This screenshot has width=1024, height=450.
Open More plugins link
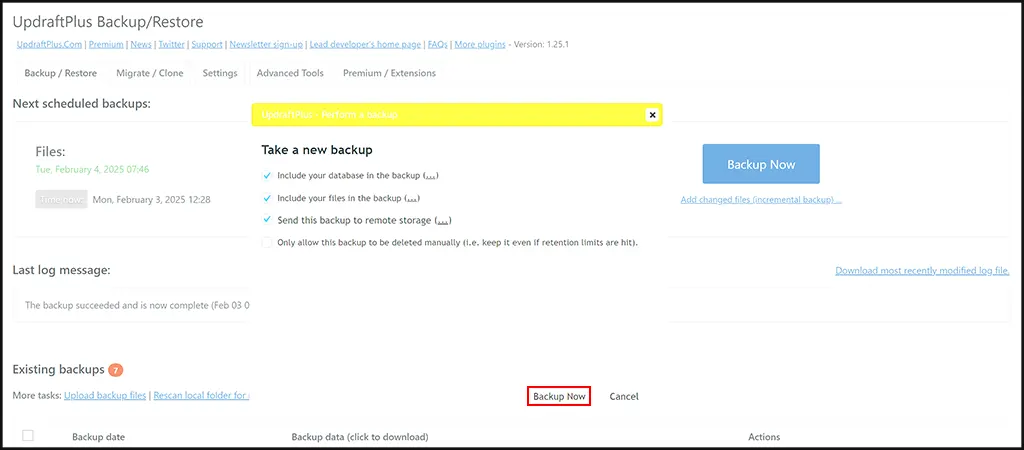(480, 44)
